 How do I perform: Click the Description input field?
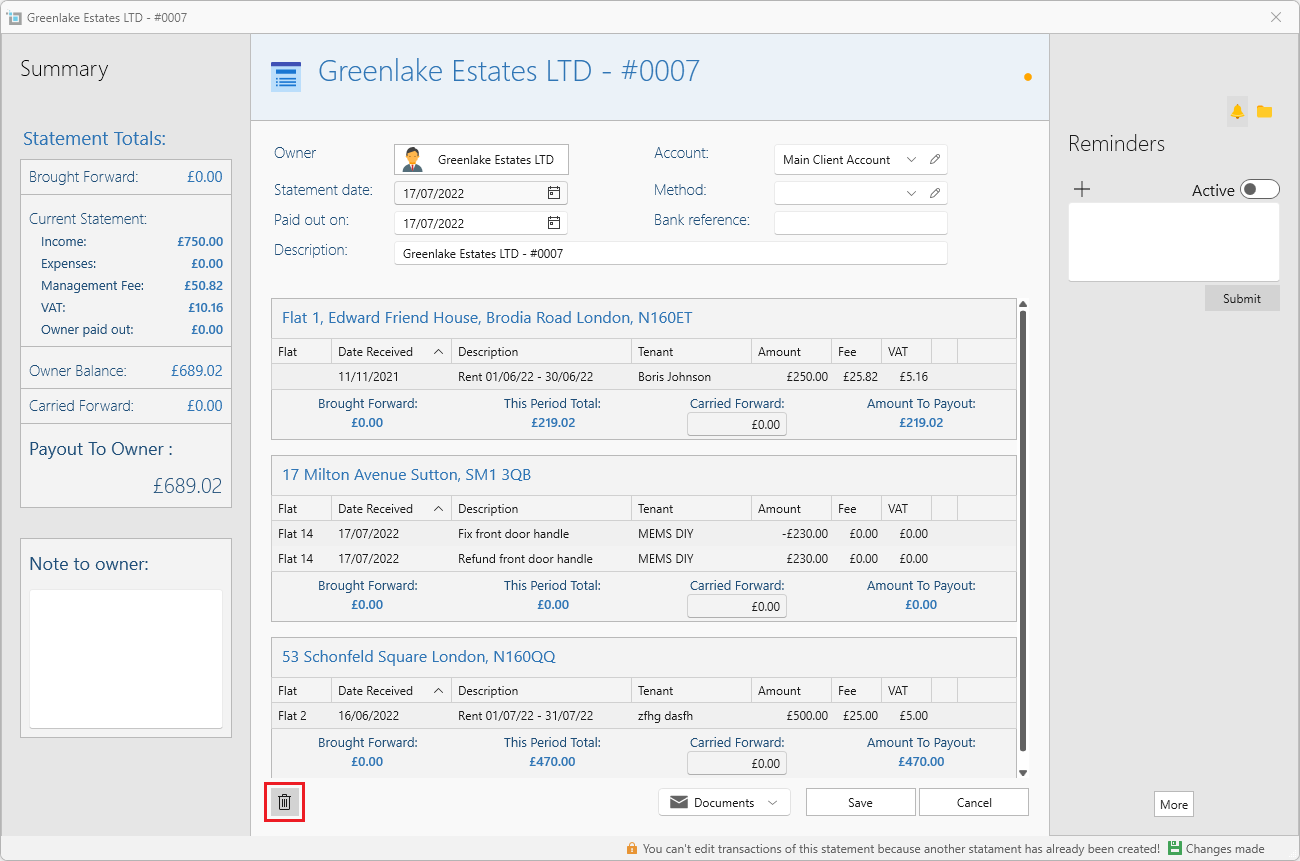(x=670, y=254)
